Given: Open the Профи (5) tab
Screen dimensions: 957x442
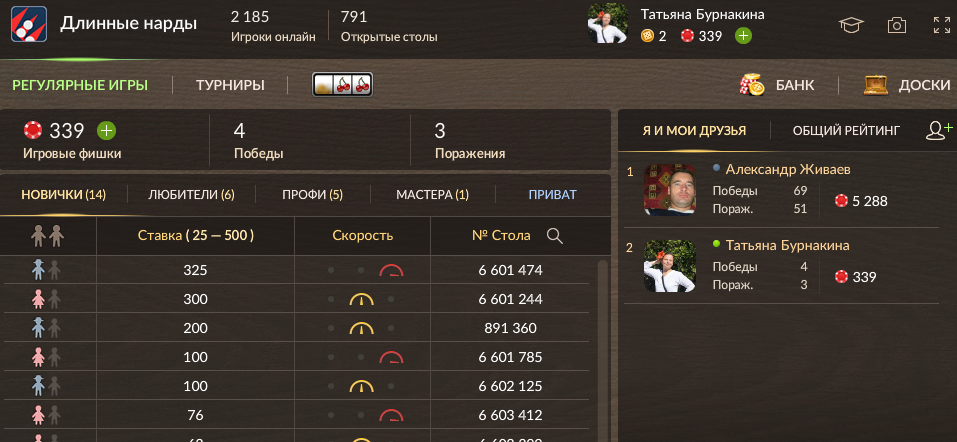Looking at the screenshot, I should click(312, 195).
